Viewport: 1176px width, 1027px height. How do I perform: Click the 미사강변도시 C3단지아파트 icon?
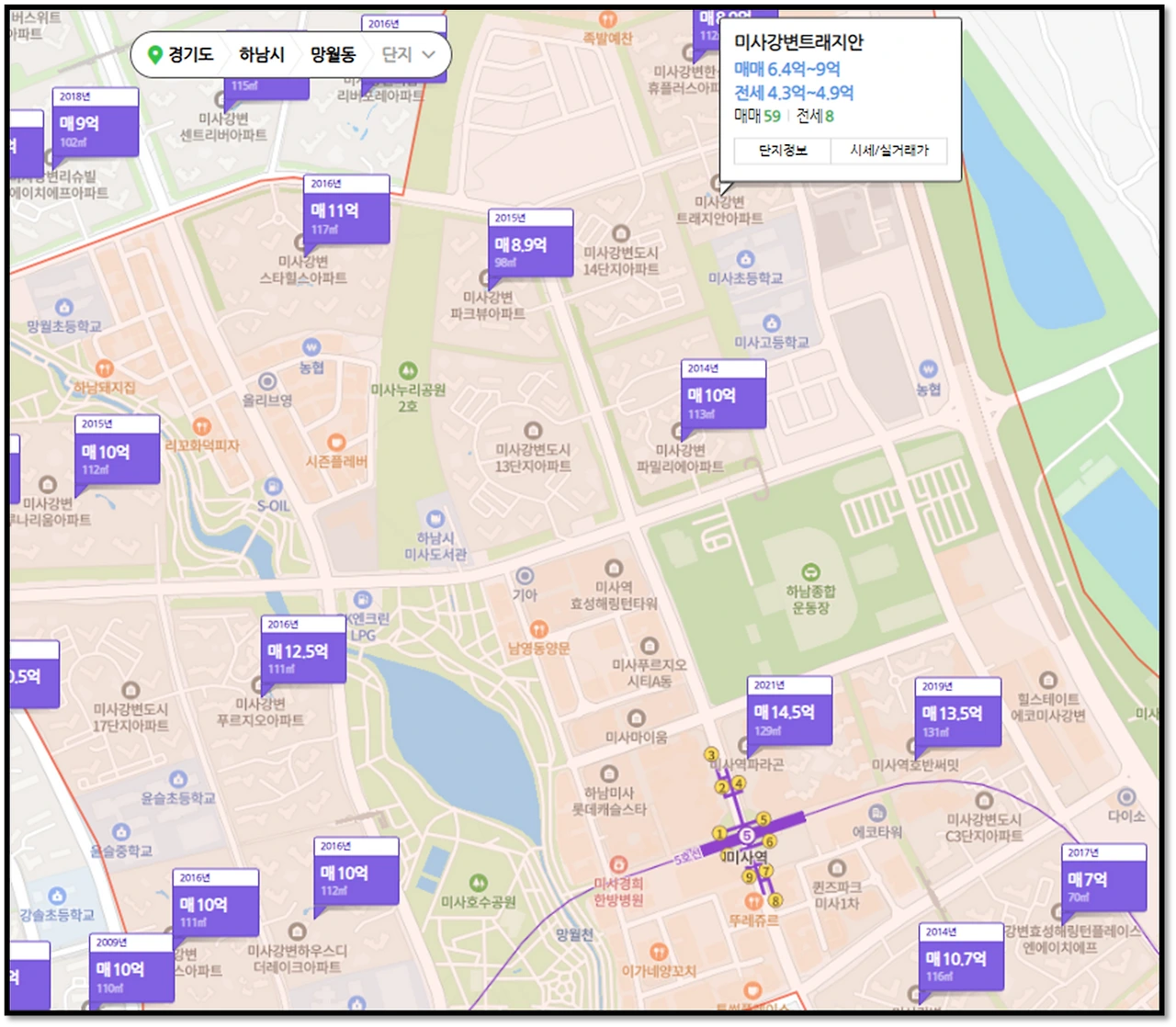pyautogui.click(x=984, y=800)
